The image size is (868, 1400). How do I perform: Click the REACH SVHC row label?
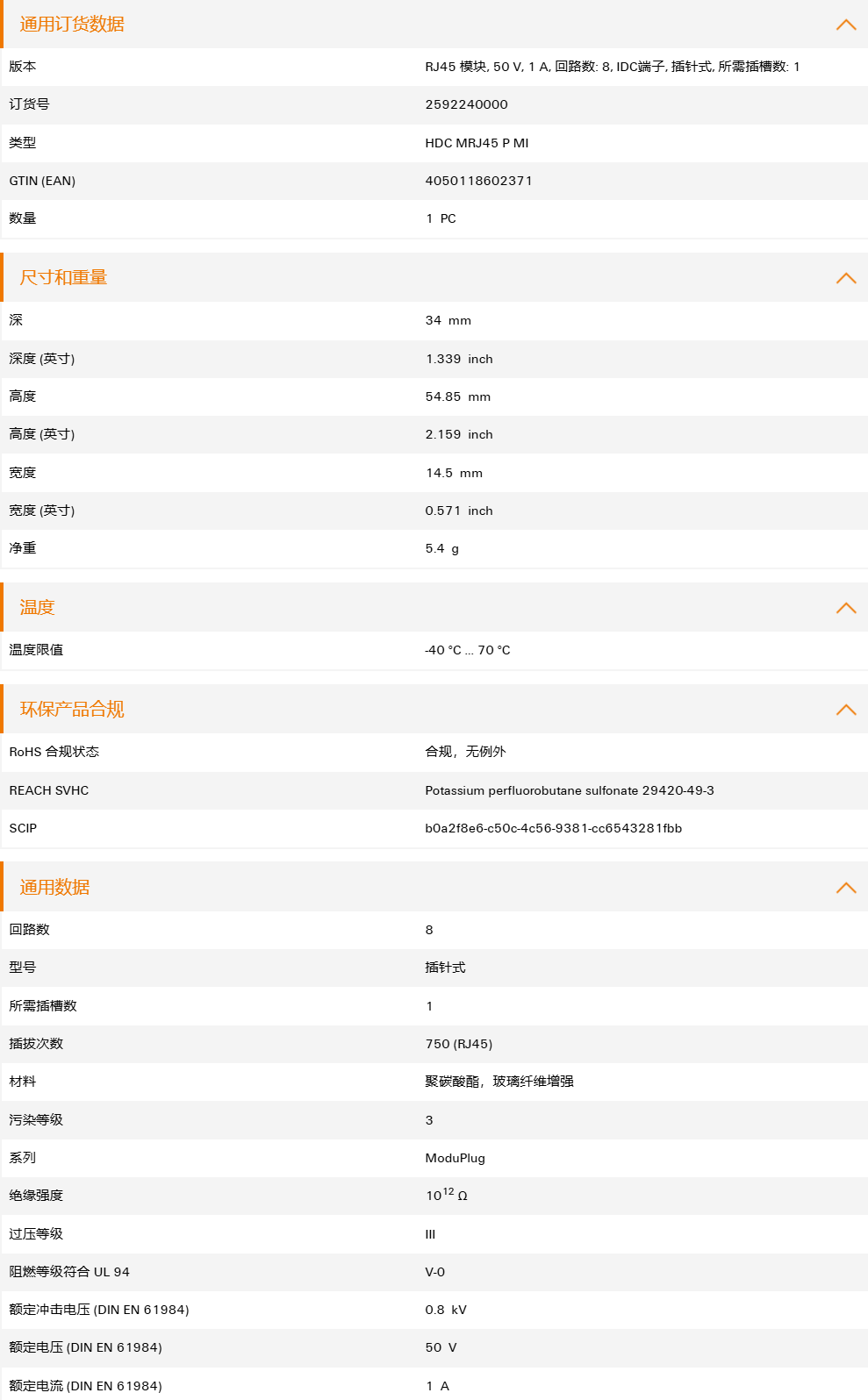[49, 790]
